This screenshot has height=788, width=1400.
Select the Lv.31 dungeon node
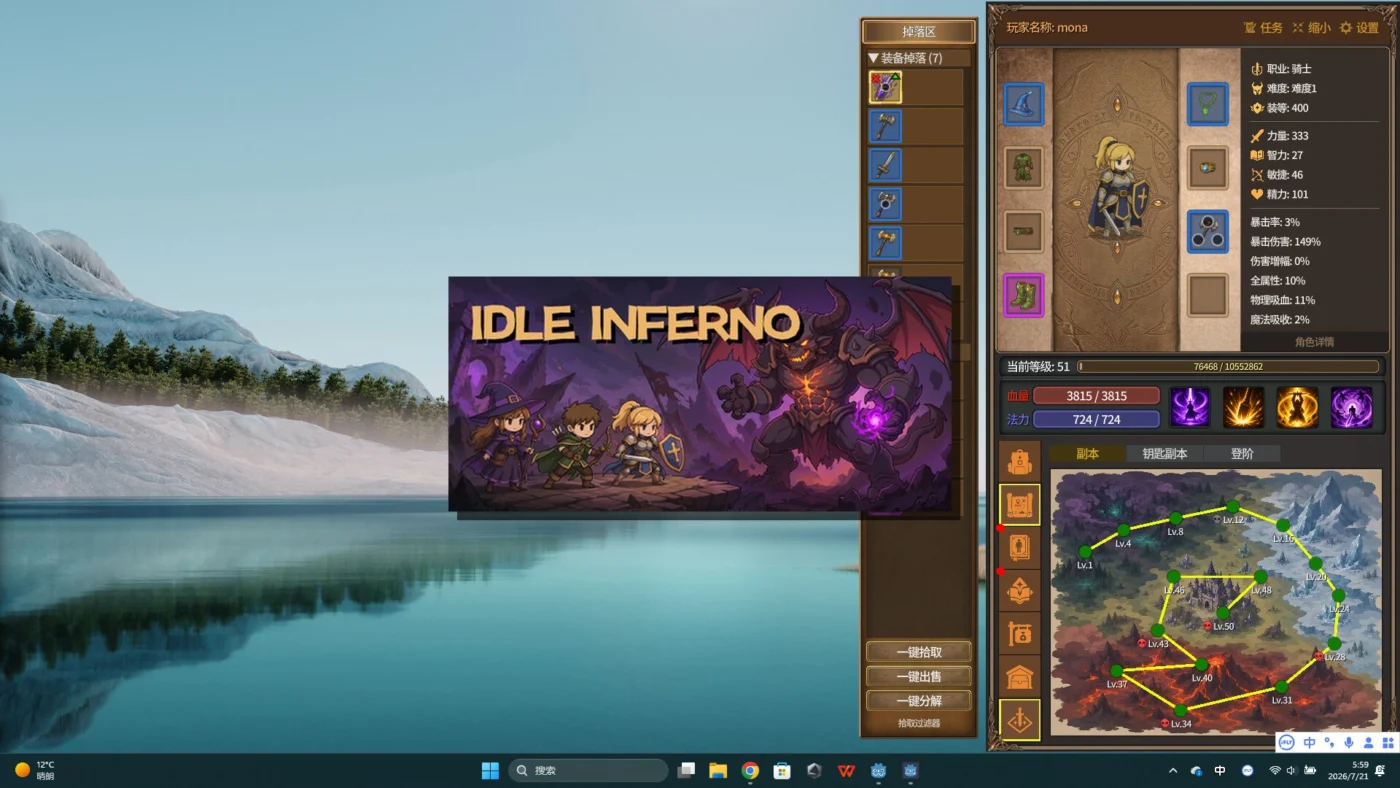point(1281,687)
